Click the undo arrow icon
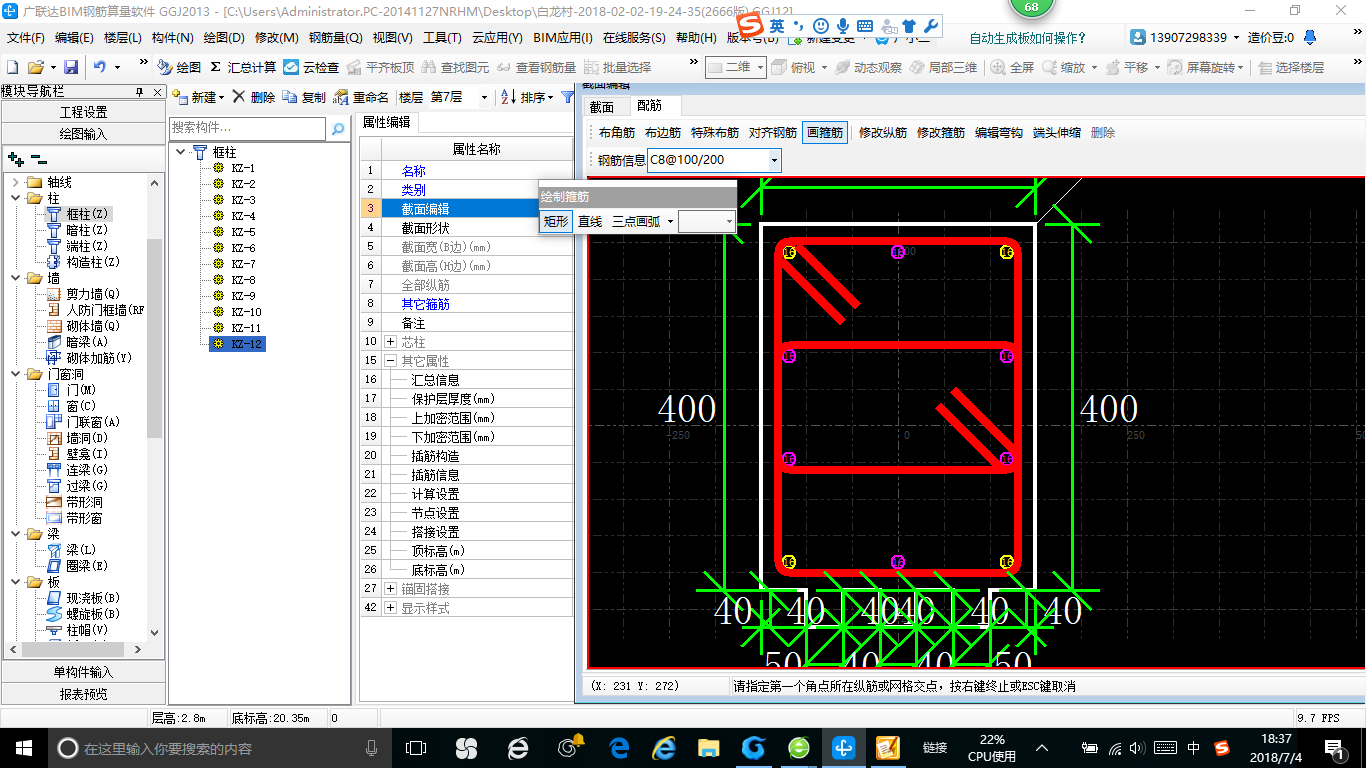1366x768 pixels. [100, 67]
